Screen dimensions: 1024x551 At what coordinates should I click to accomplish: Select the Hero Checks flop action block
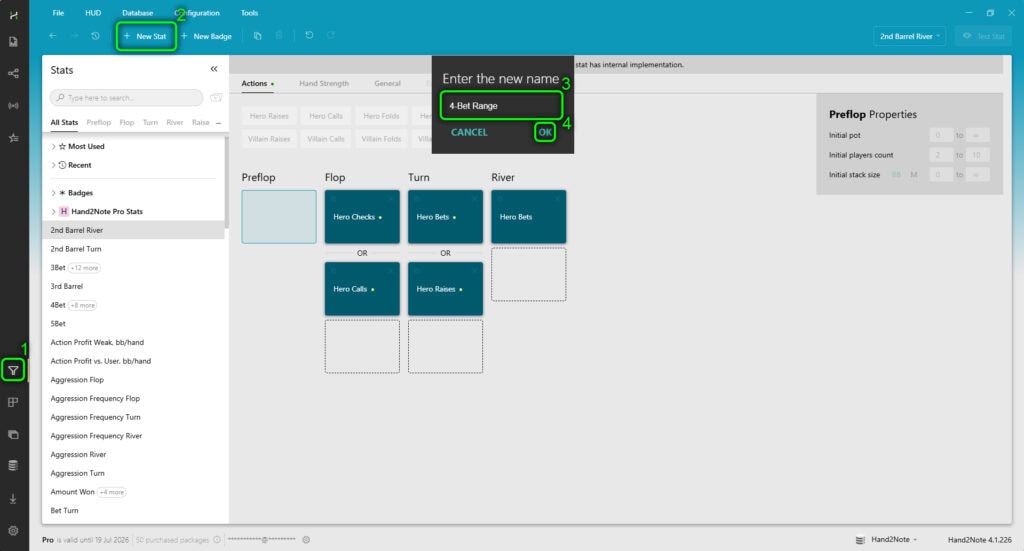pos(362,217)
